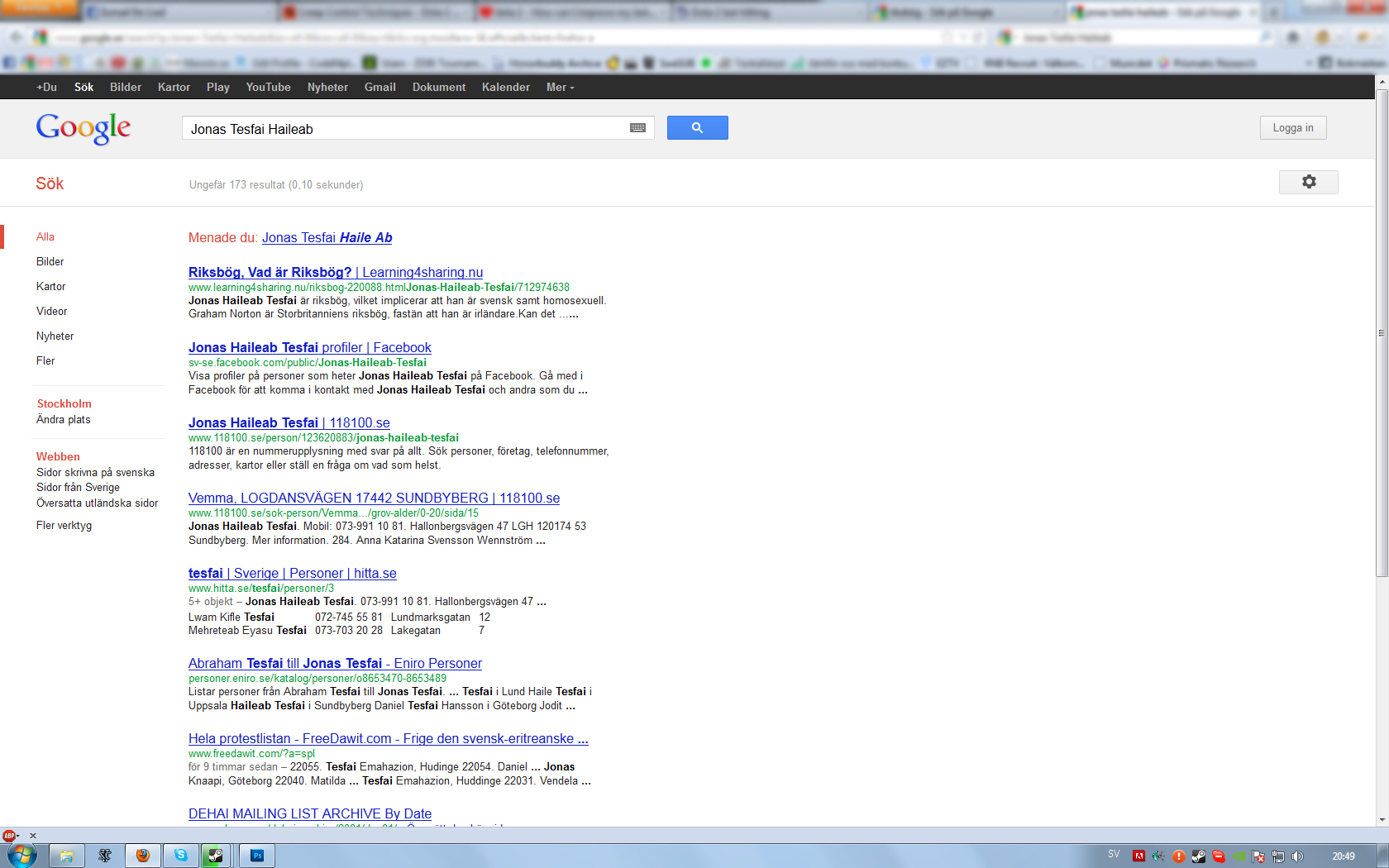Screen dimensions: 1389x868
Task: Click the red Sök heading
Action: click(x=50, y=184)
